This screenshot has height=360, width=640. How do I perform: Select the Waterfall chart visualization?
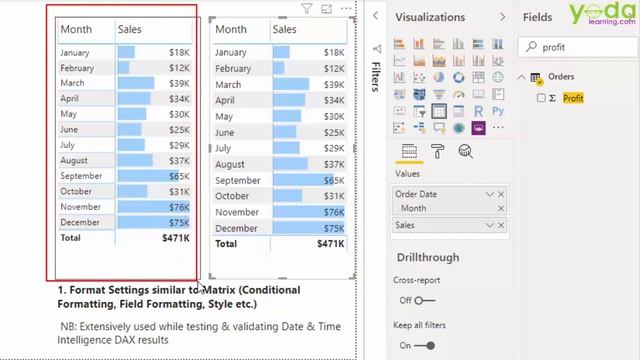(x=399, y=77)
